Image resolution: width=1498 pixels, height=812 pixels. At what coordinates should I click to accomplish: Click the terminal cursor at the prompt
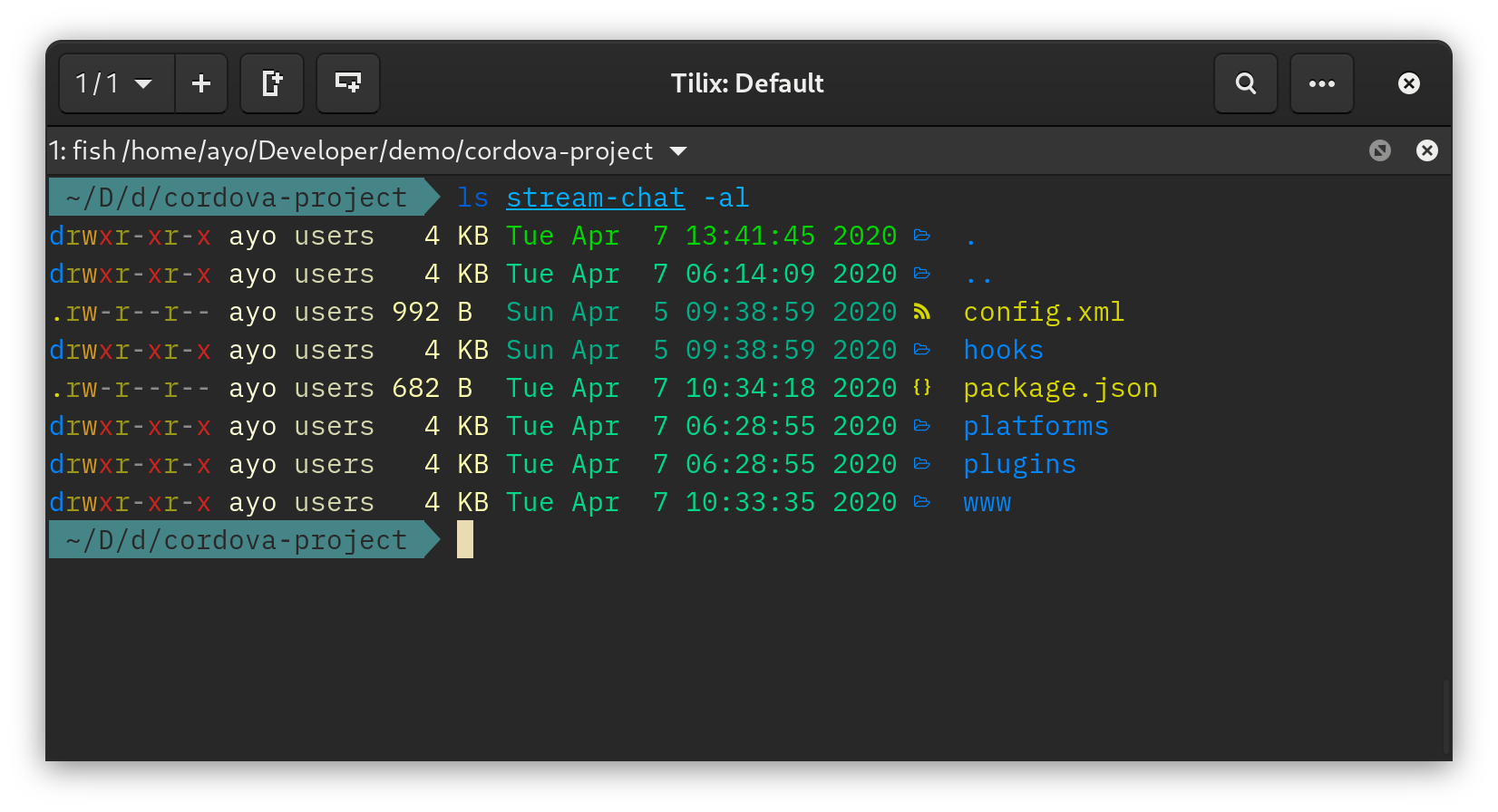tap(465, 539)
